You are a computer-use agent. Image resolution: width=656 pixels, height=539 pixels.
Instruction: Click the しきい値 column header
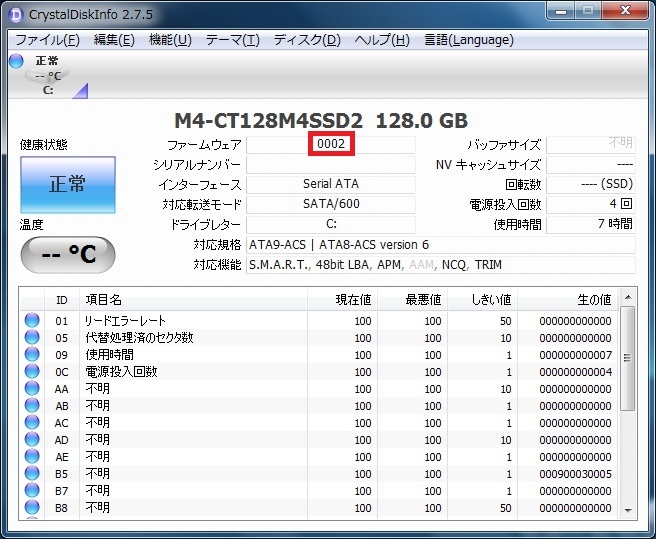(482, 299)
